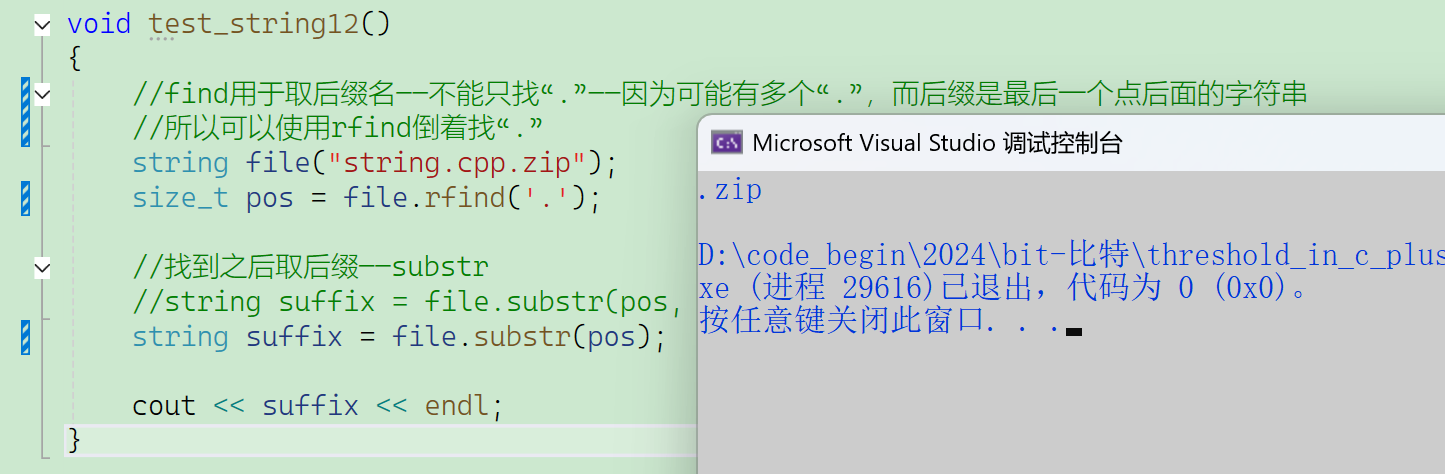Click the endl keyword
Screen dimensions: 1445x474
tap(457, 406)
